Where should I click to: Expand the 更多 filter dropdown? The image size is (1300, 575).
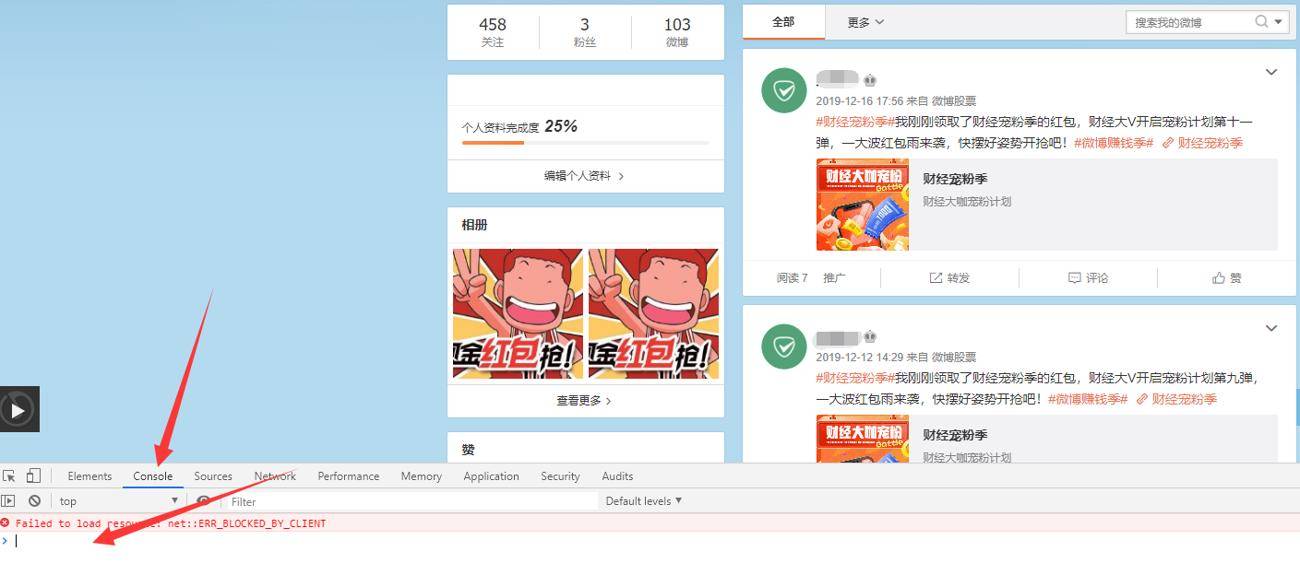pos(865,22)
